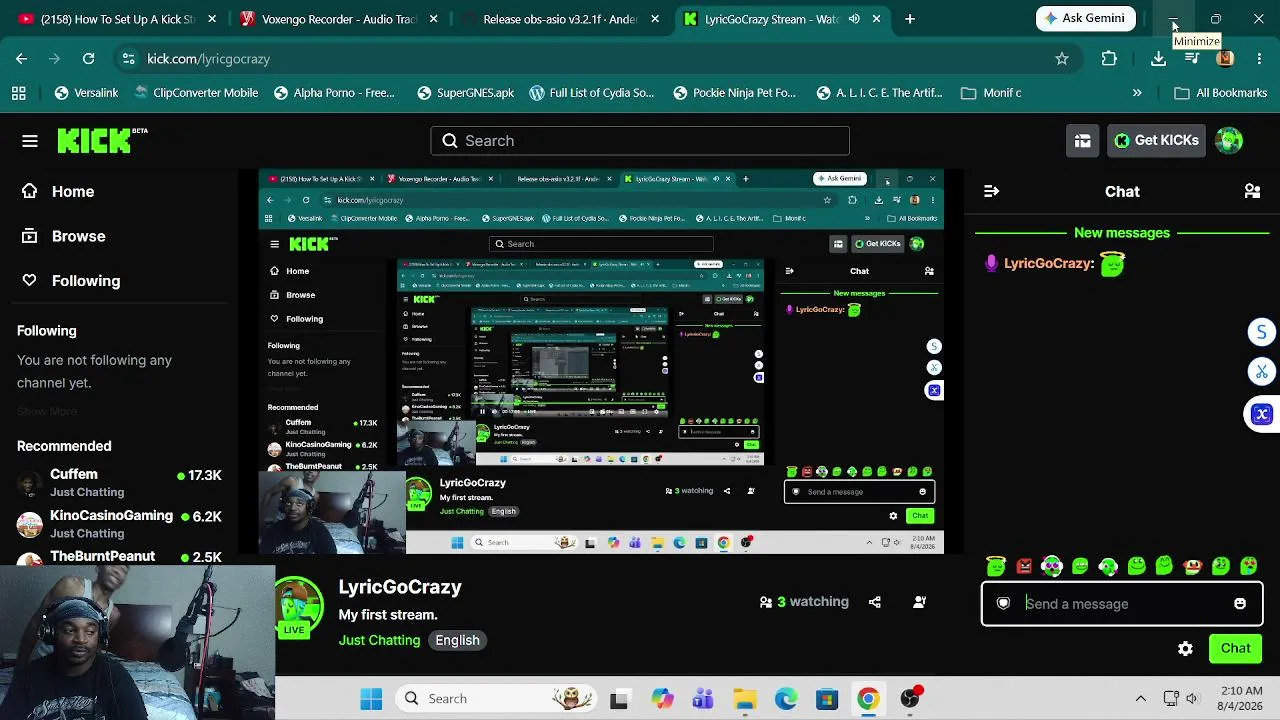1280x720 pixels.
Task: Open the Chrome extensions puzzle icon
Action: tap(1109, 59)
